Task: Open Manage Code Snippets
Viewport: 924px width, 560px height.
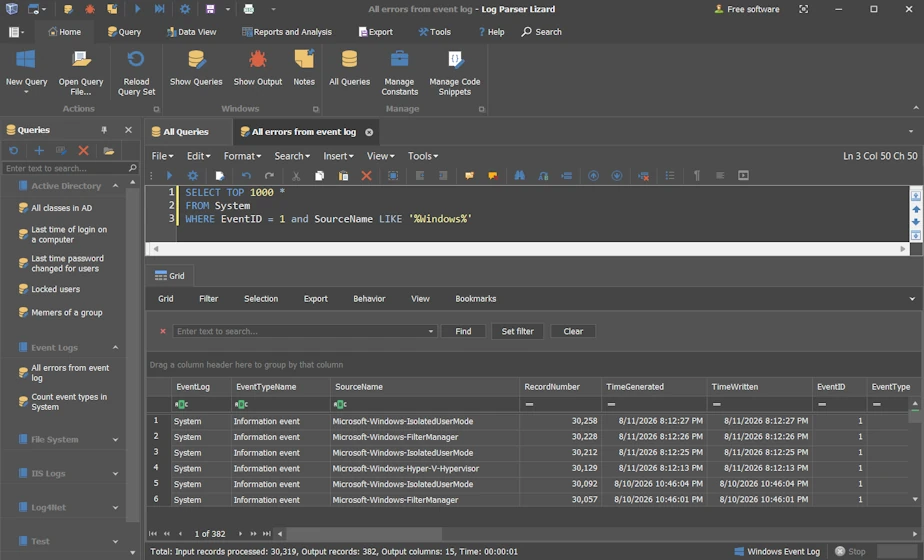Action: 454,73
